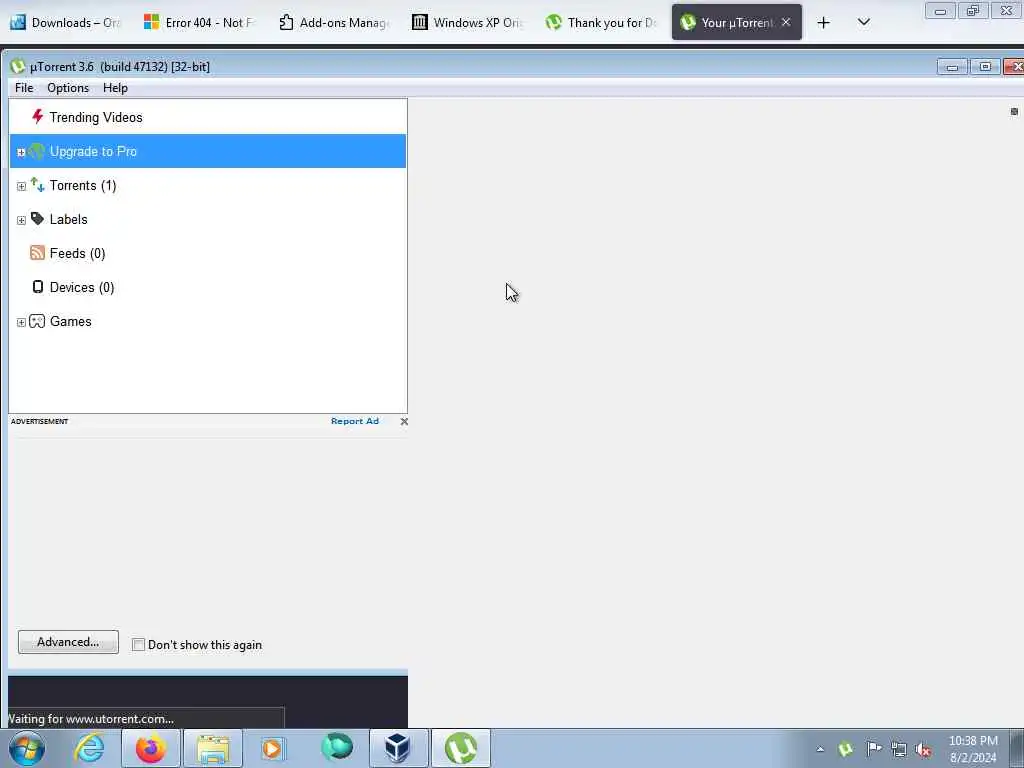The image size is (1024, 768).
Task: Click the Games controller icon
Action: [x=37, y=321]
